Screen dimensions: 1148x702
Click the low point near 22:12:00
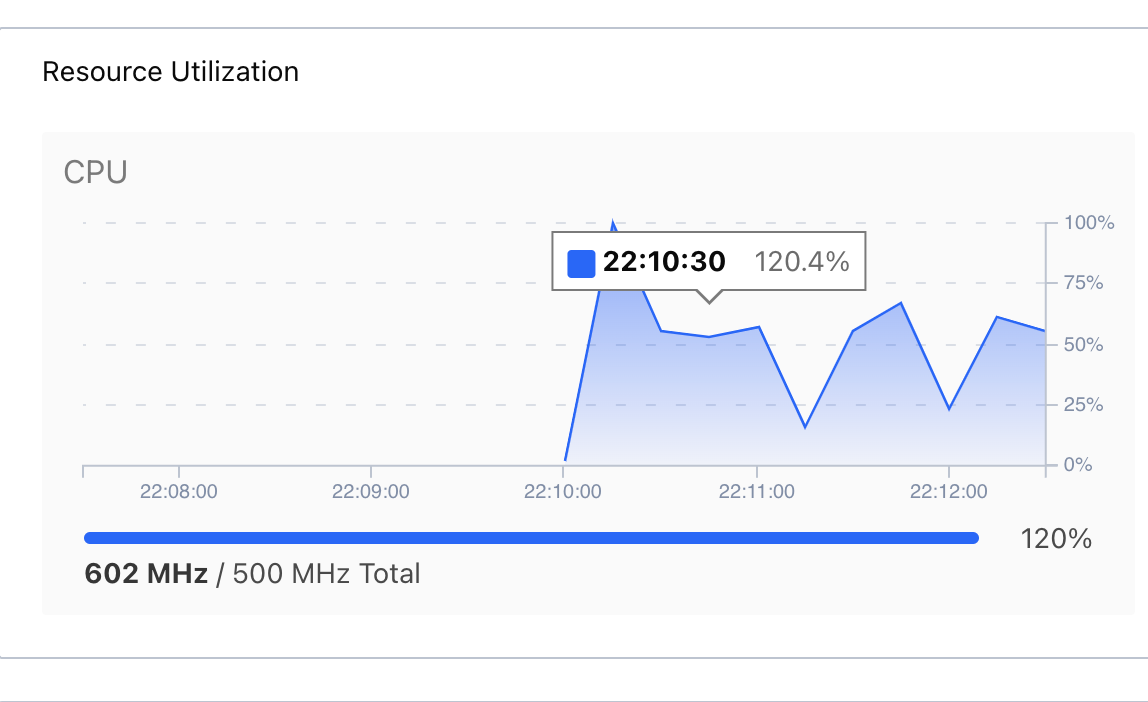(x=948, y=408)
